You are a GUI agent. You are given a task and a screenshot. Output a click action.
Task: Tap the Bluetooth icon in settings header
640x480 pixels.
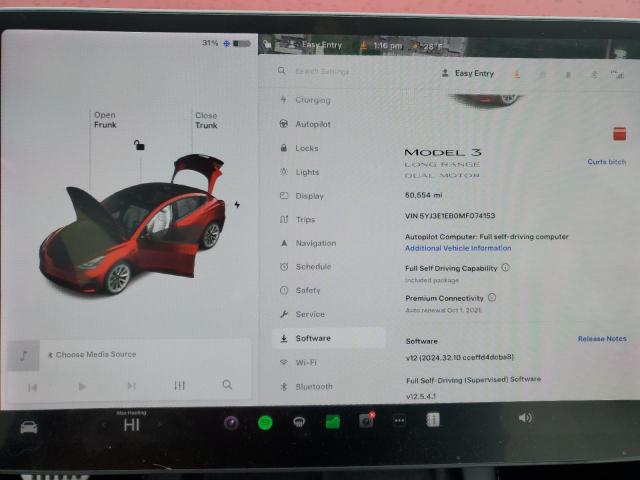[x=594, y=74]
